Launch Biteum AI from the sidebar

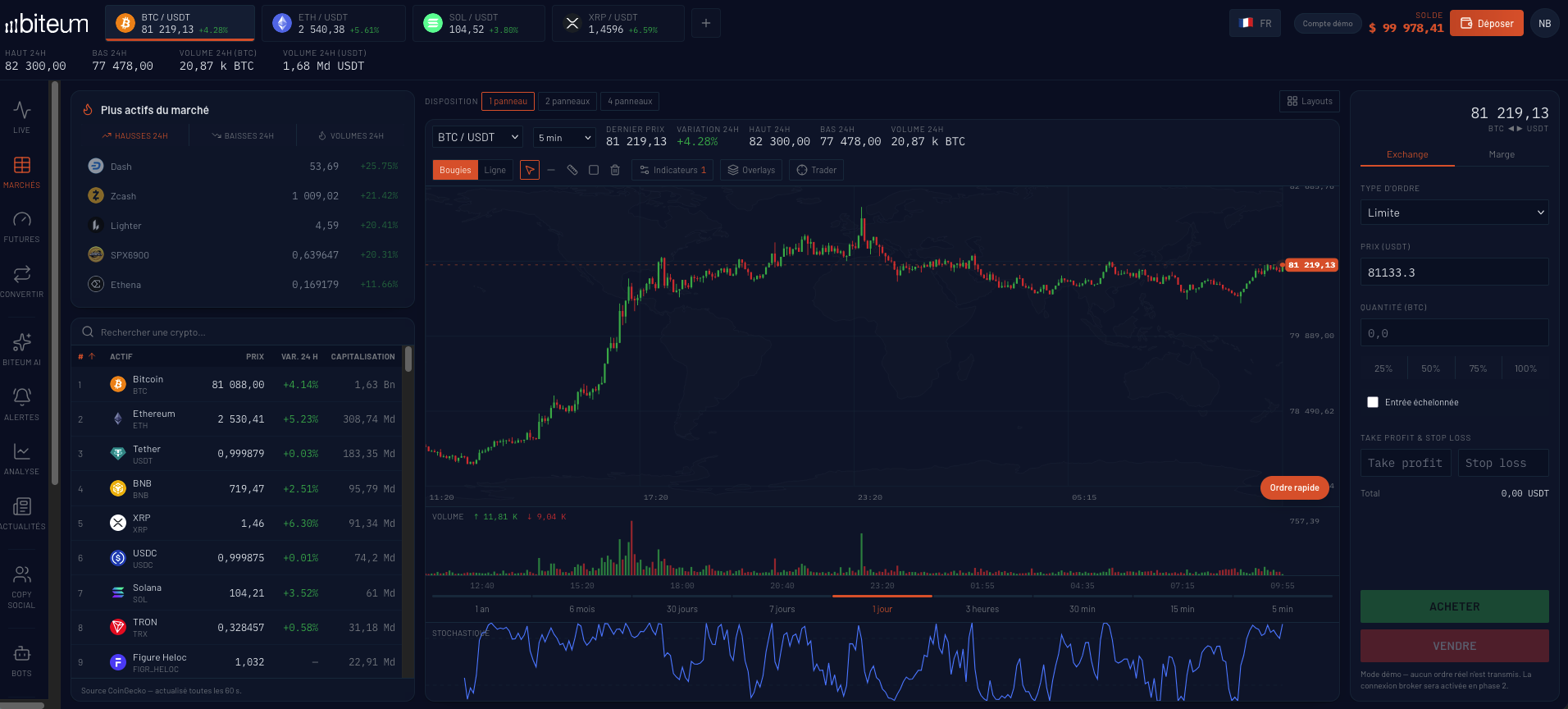pyautogui.click(x=22, y=350)
